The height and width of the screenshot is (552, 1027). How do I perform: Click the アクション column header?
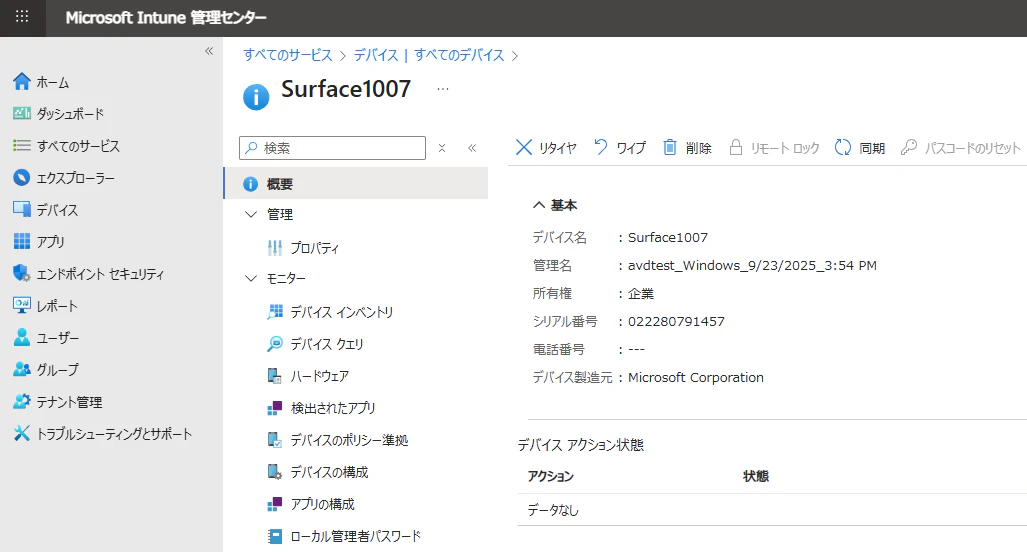point(551,477)
